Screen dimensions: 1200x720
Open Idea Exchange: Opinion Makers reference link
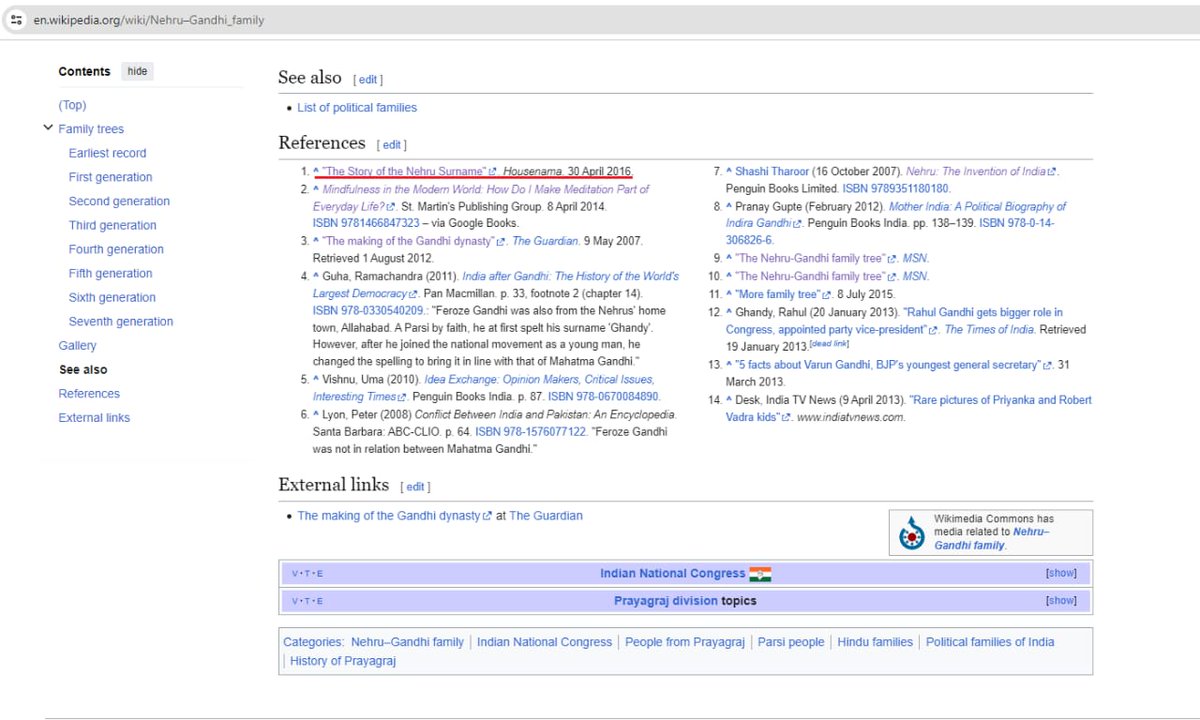[483, 388]
